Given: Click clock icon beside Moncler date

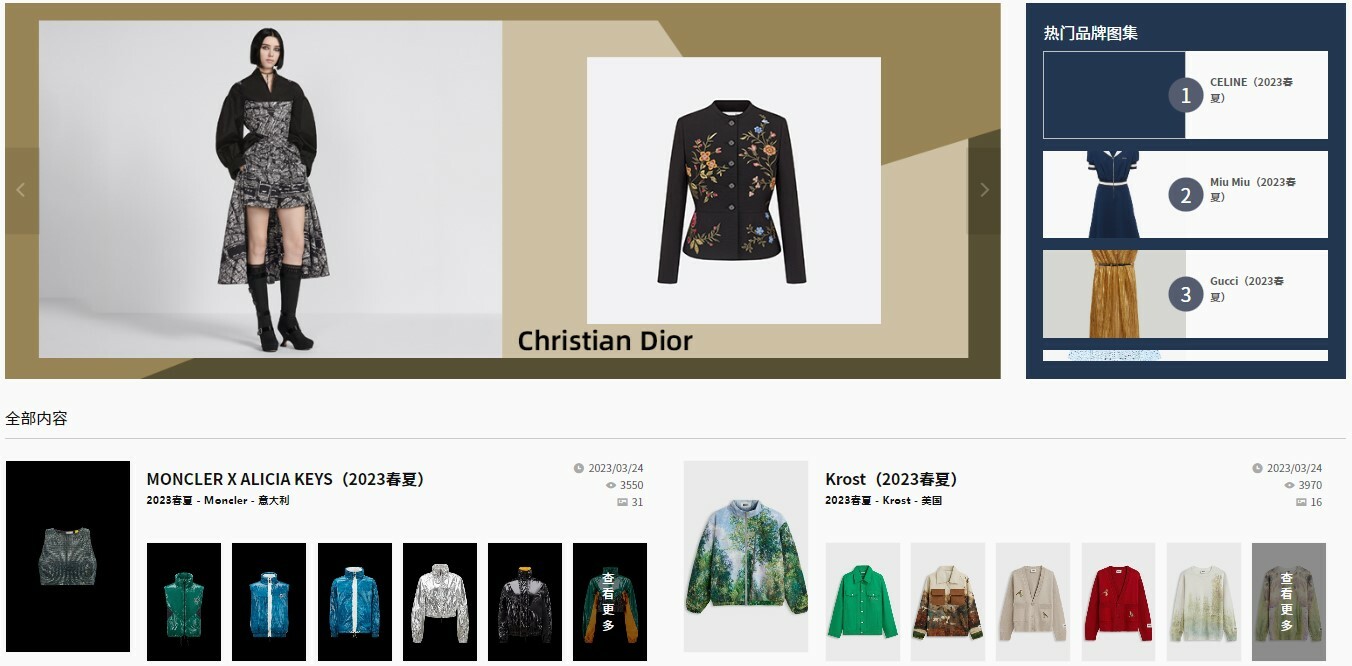Looking at the screenshot, I should coord(579,468).
